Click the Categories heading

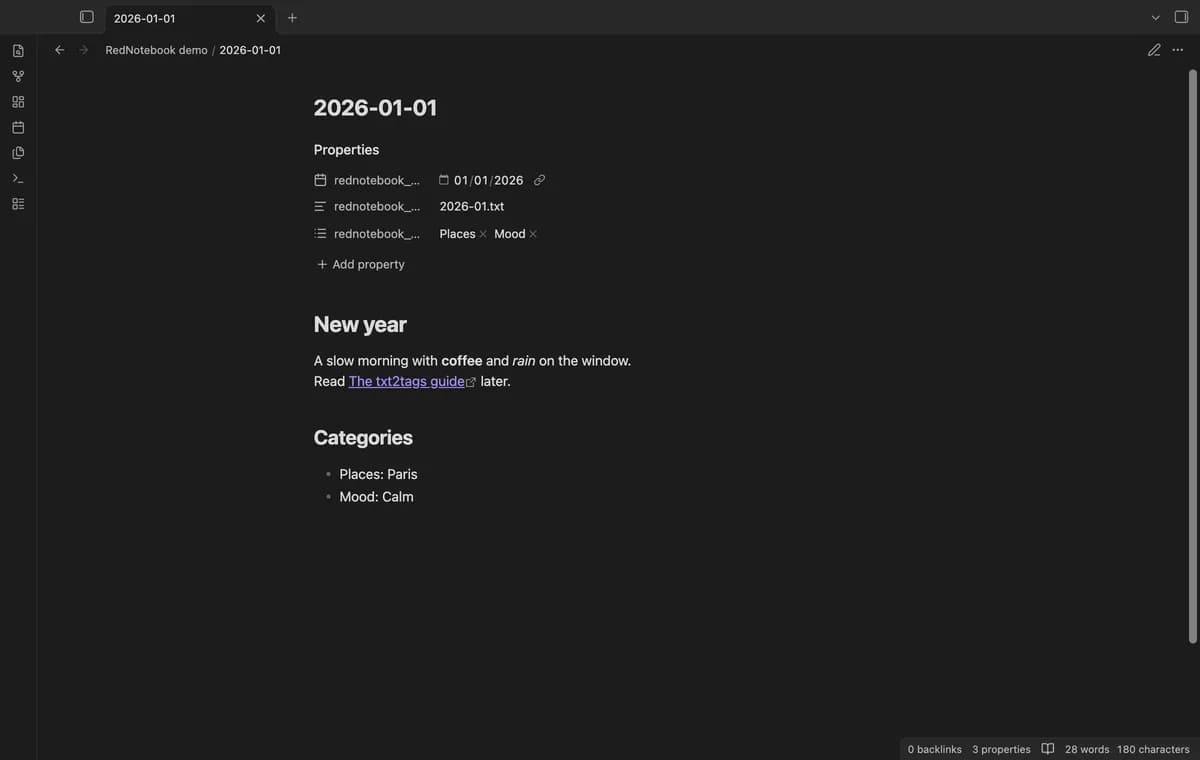pyautogui.click(x=363, y=437)
